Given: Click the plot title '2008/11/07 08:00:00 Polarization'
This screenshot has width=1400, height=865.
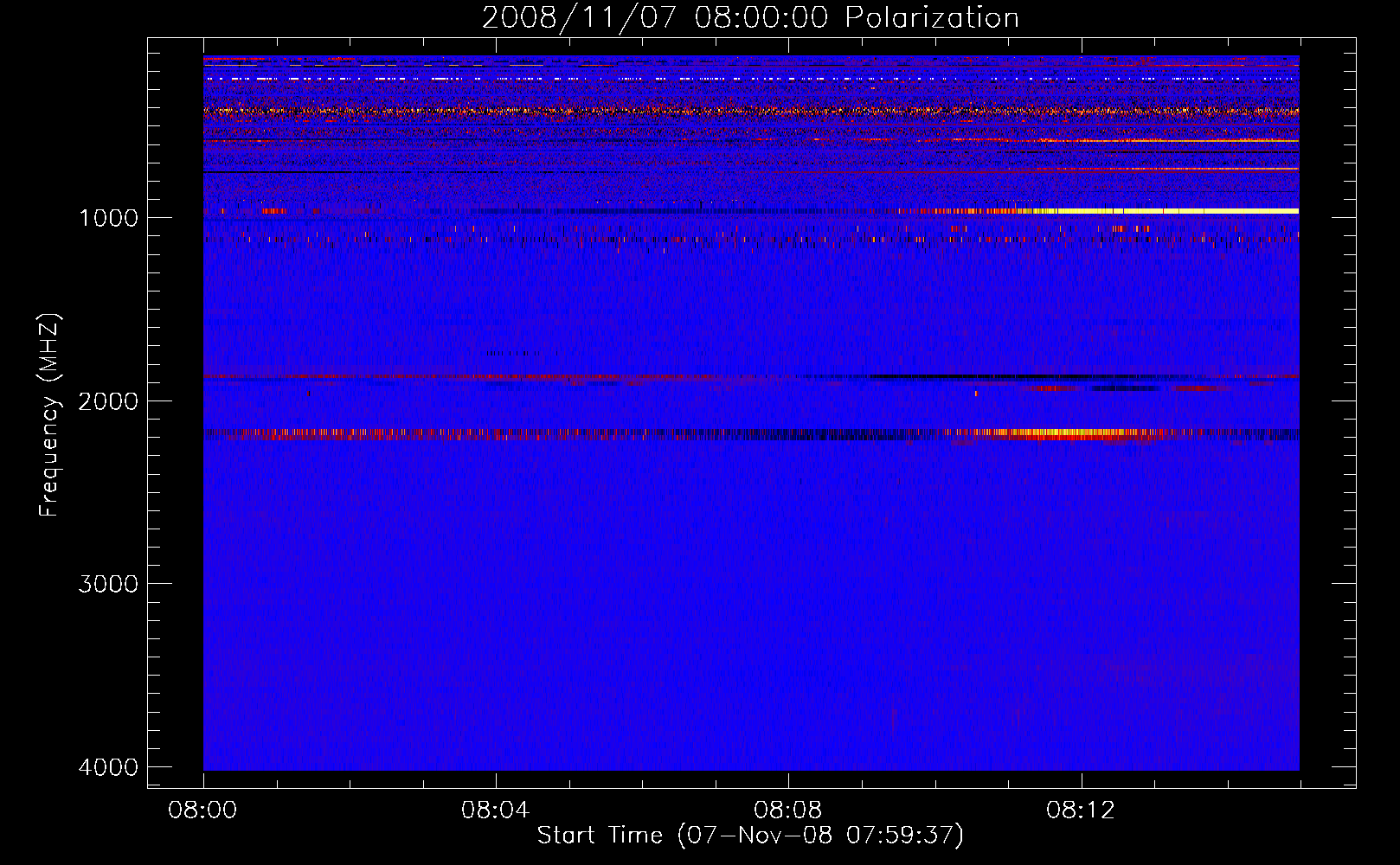Looking at the screenshot, I should point(750,18).
